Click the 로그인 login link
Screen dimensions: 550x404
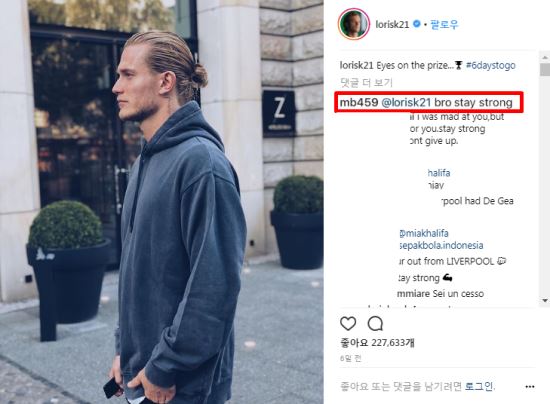tap(479, 386)
